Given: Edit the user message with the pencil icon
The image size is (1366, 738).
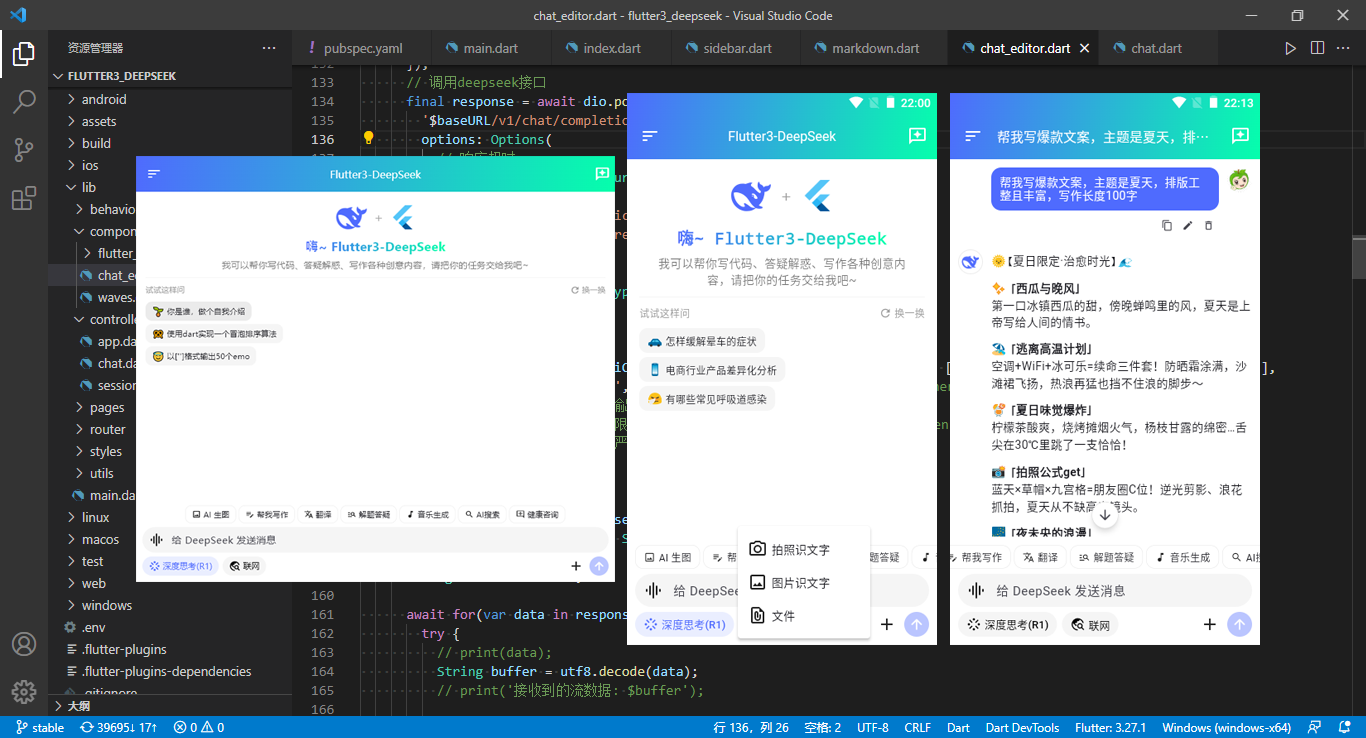Looking at the screenshot, I should pyautogui.click(x=1188, y=226).
